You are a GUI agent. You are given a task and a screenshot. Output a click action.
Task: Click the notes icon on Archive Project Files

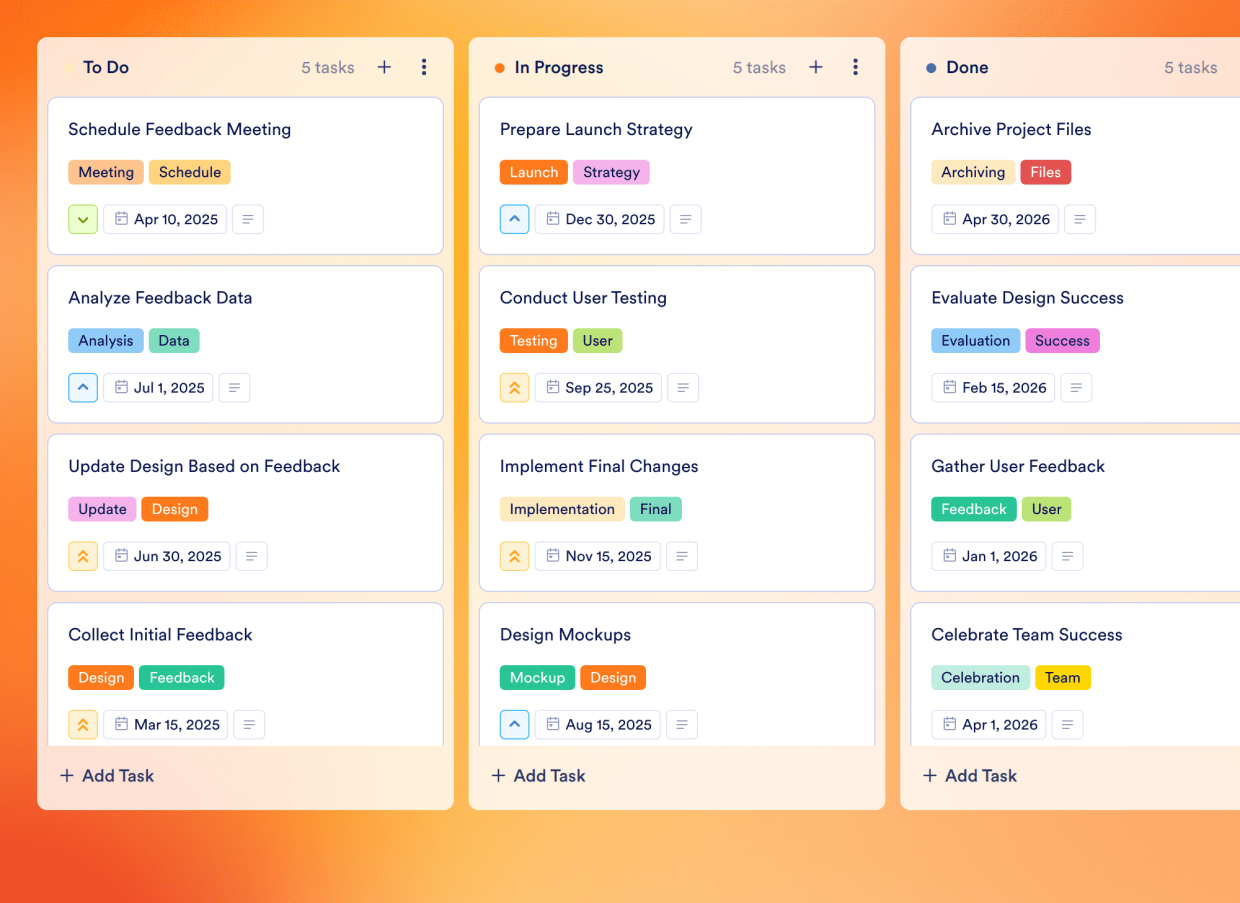pyautogui.click(x=1080, y=219)
